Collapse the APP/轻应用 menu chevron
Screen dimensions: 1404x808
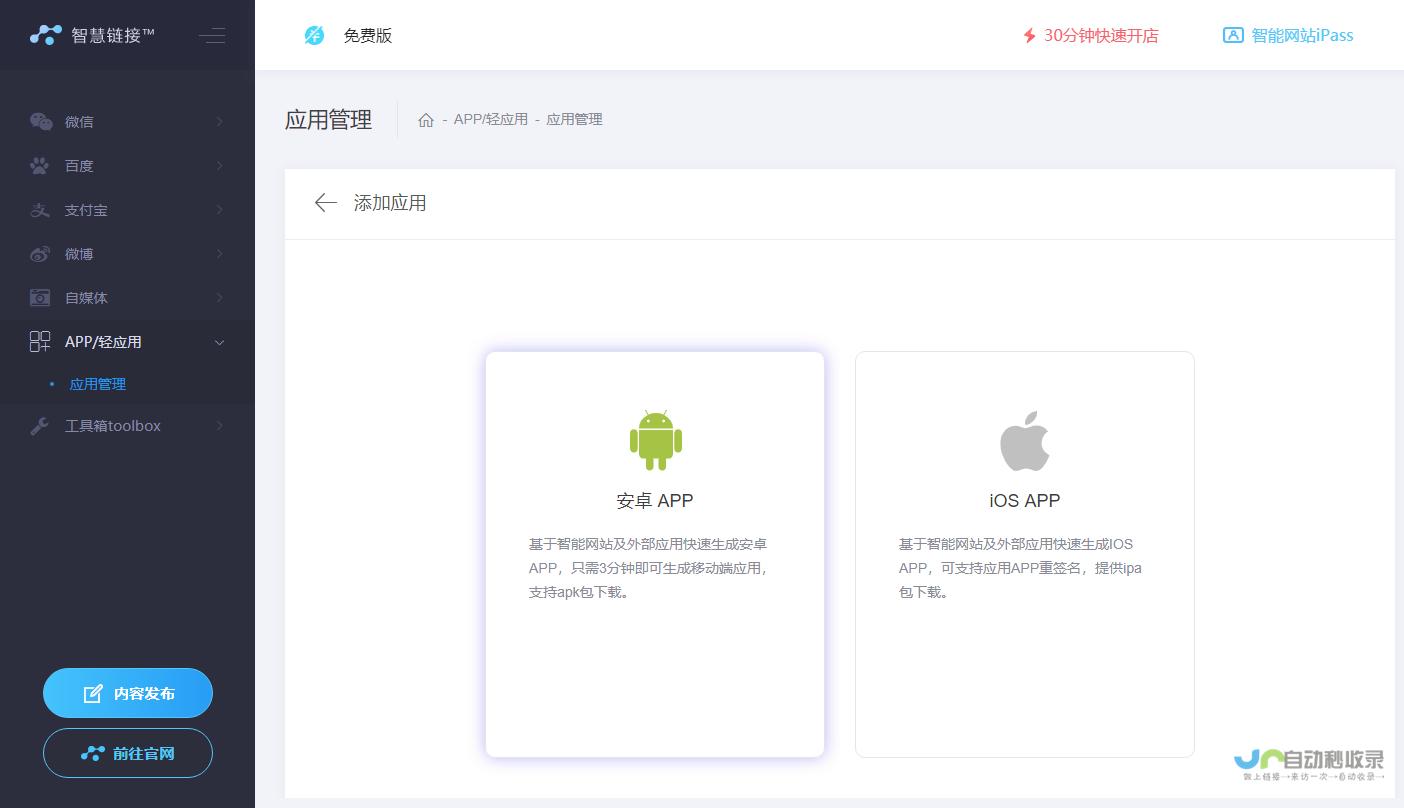click(x=220, y=342)
